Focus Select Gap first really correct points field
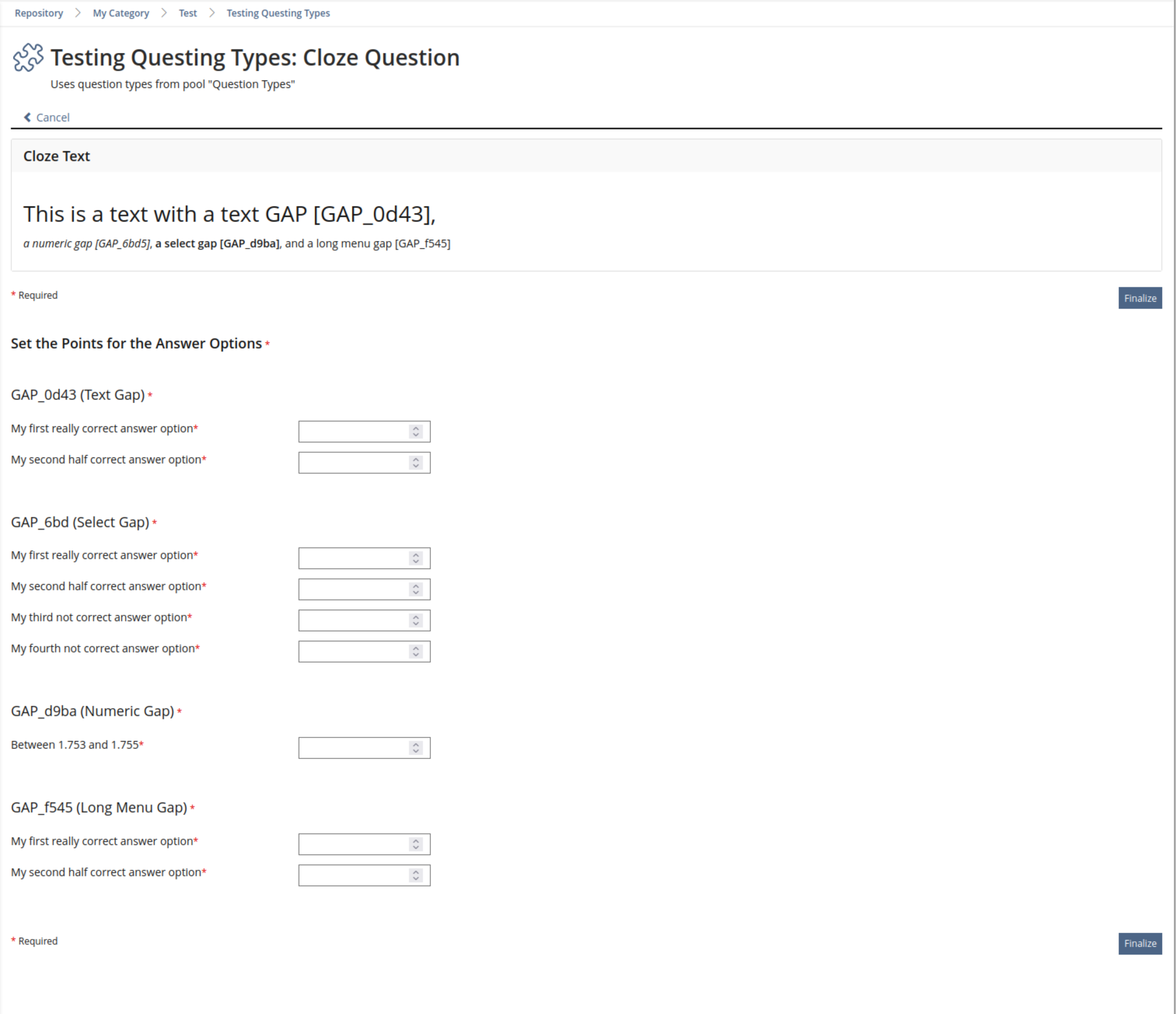 352,559
